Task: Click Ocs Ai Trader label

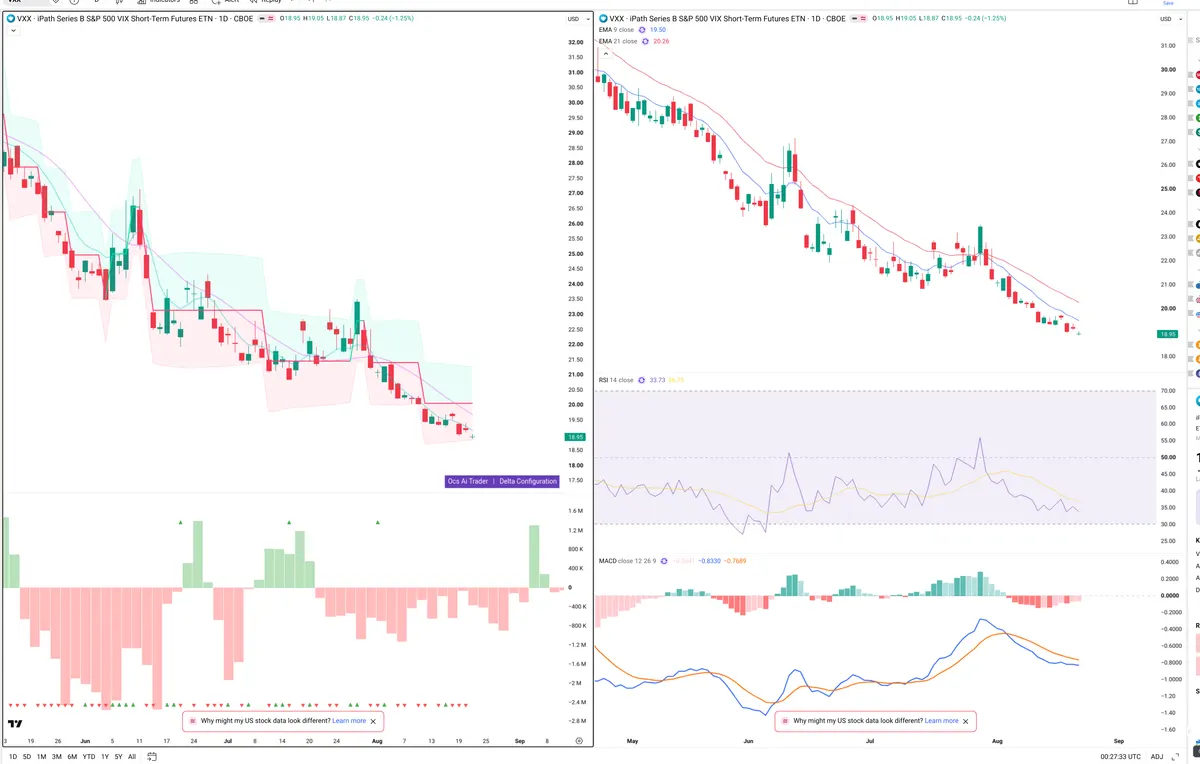Action: point(468,481)
